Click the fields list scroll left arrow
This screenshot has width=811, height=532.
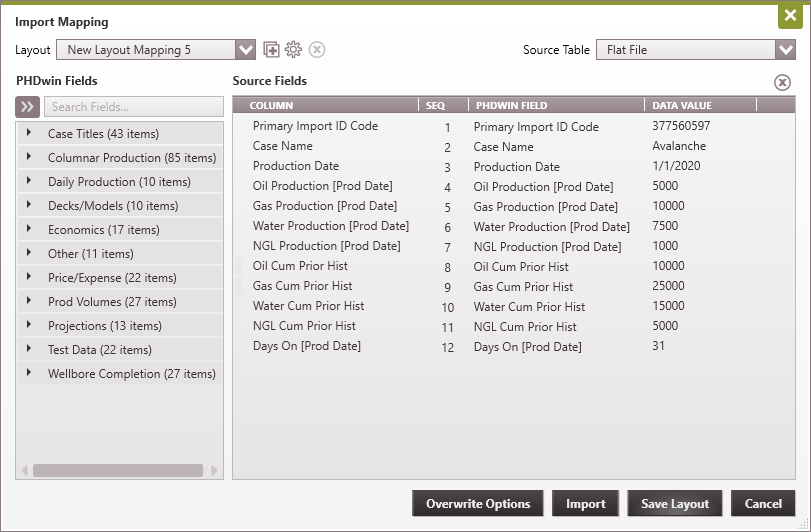click(24, 470)
